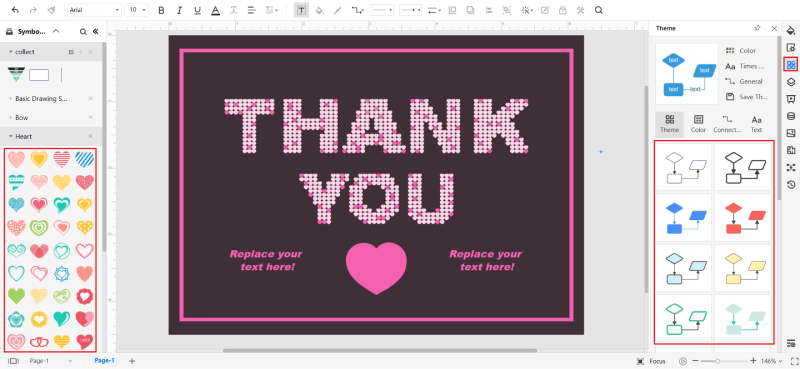Open the search magnifier in top toolbar
This screenshot has width=800, height=369.
click(598, 10)
